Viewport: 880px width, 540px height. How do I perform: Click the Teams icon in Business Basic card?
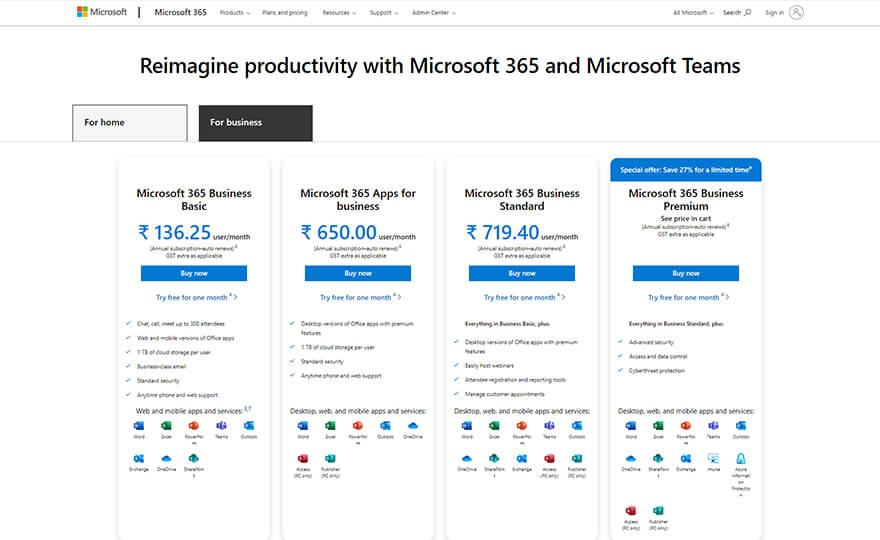point(222,426)
